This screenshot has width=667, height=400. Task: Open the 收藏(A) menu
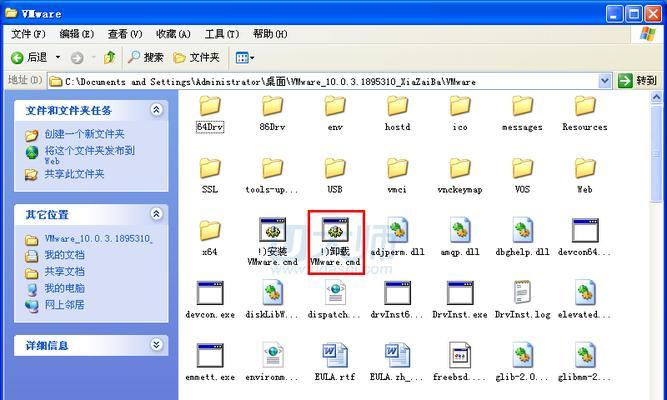pyautogui.click(x=173, y=34)
